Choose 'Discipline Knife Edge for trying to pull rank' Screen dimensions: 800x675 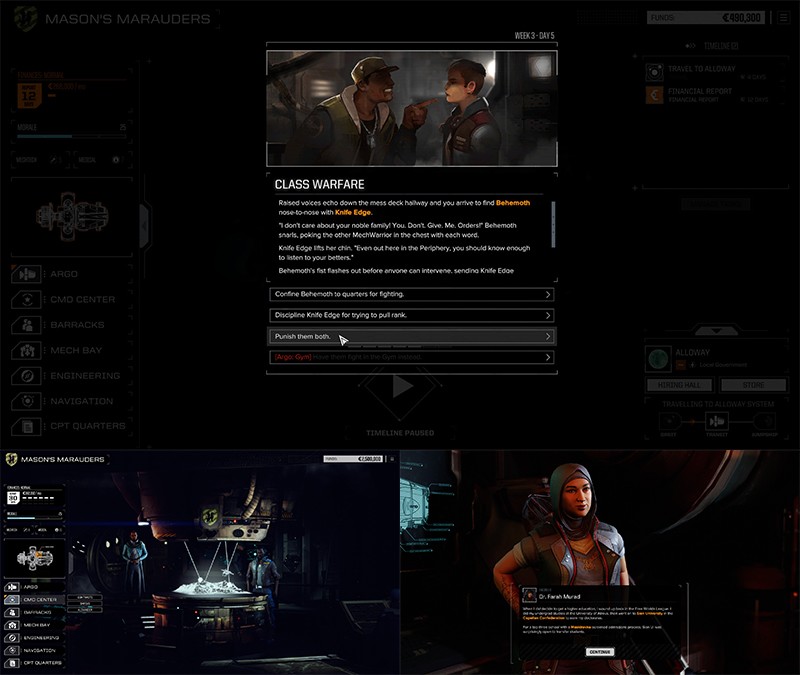(x=411, y=316)
